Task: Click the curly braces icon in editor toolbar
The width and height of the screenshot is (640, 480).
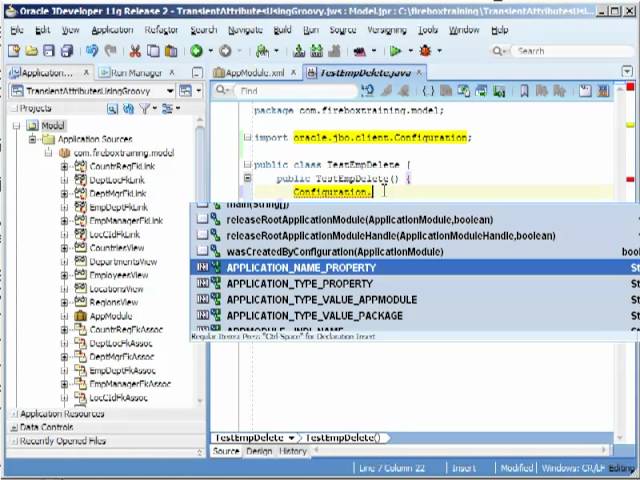Action: pyautogui.click(x=428, y=91)
